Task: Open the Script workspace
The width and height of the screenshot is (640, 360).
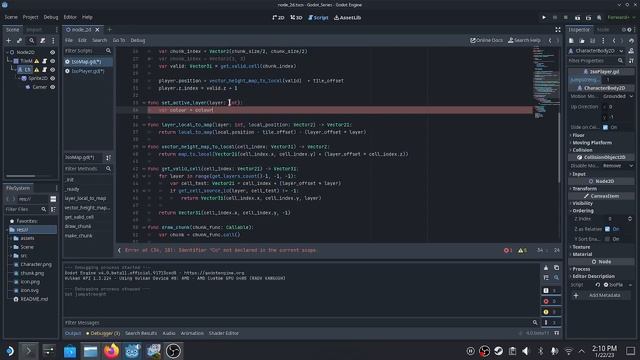Action: pos(318,18)
